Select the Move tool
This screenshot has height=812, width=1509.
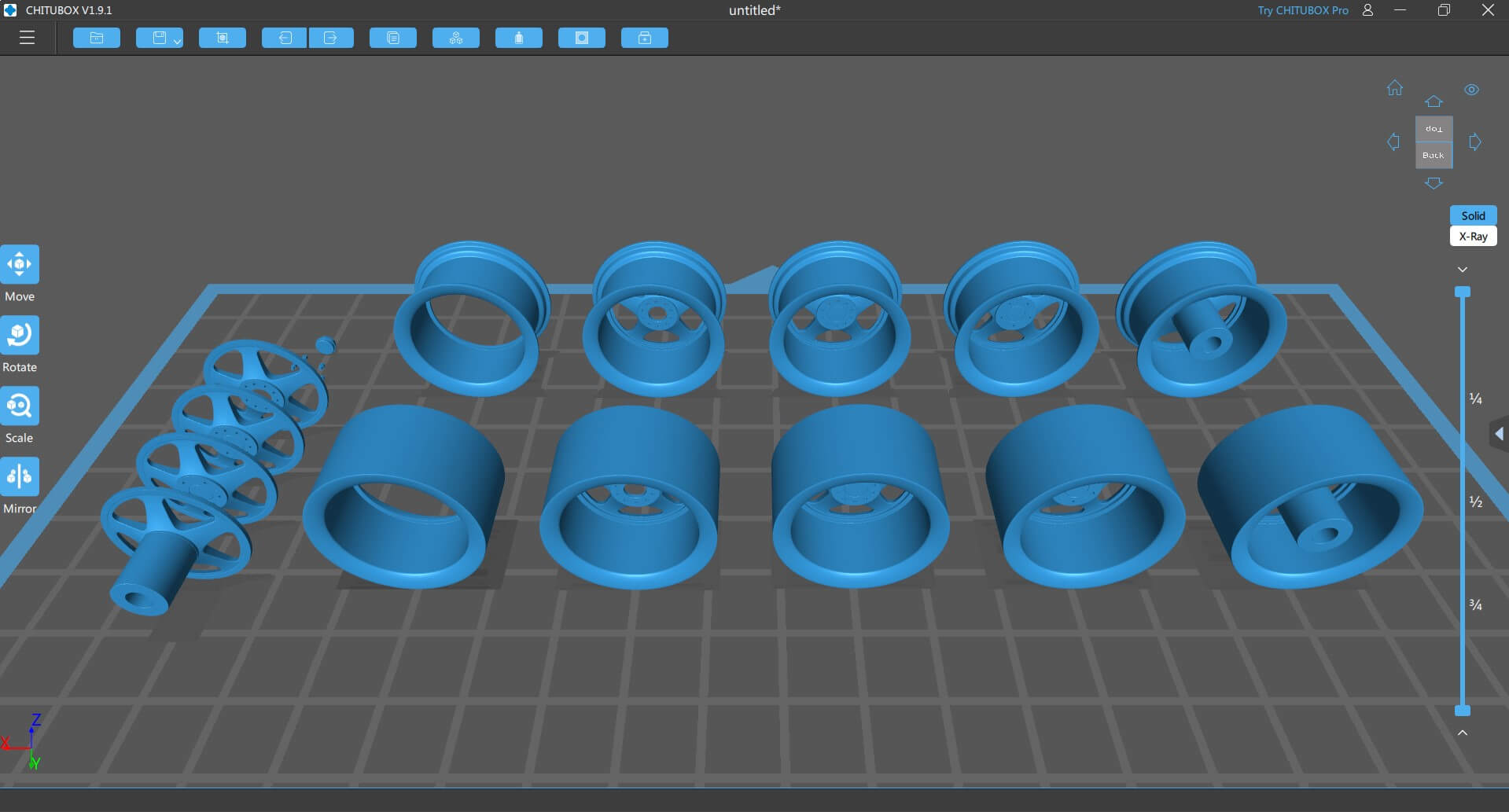tap(20, 265)
